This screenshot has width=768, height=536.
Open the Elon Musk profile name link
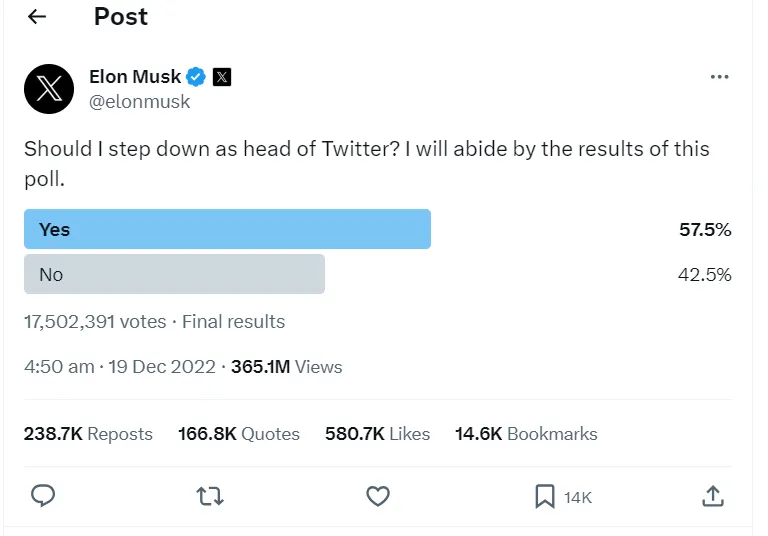tap(135, 77)
